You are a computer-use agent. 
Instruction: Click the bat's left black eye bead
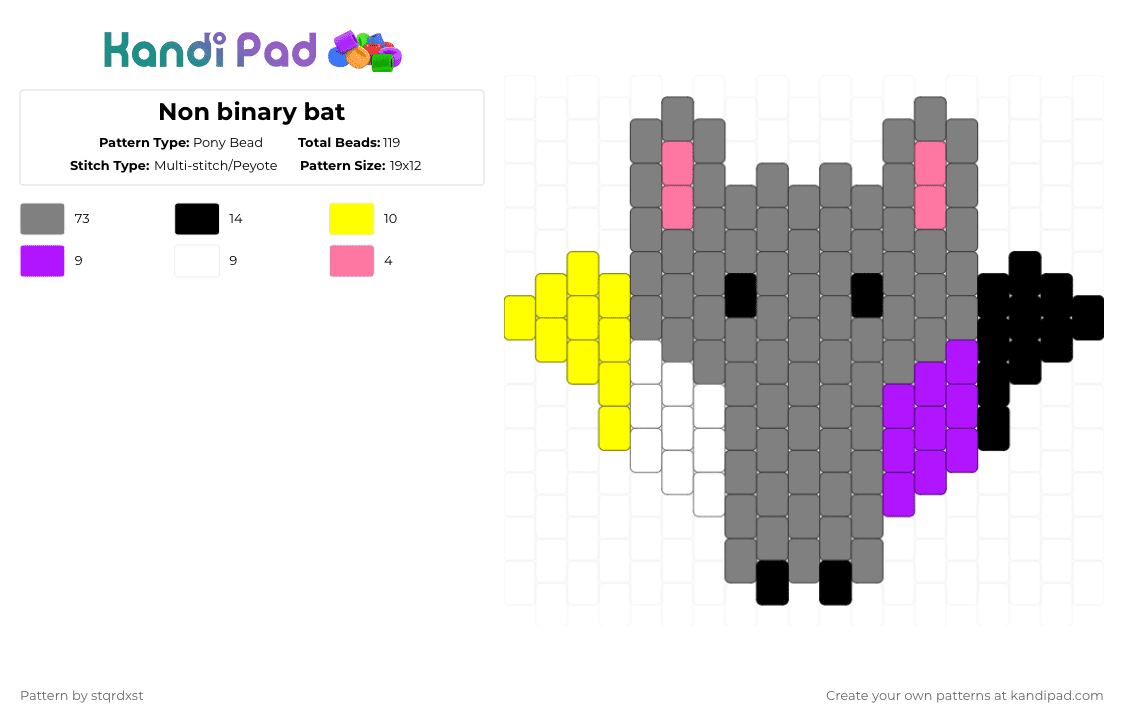pyautogui.click(x=740, y=295)
